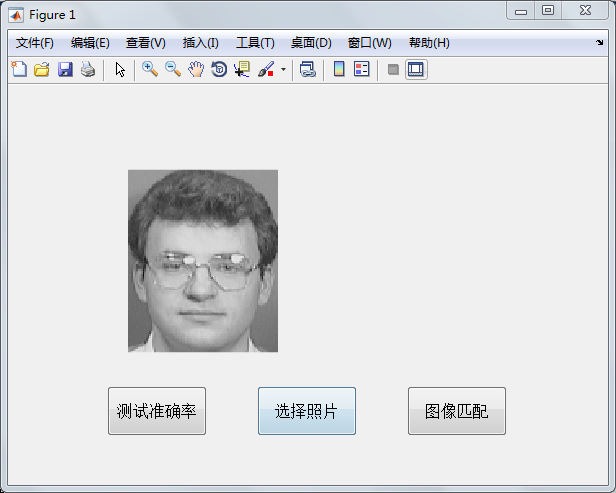Activate the Zoom In magnifier tool
The height and width of the screenshot is (493, 616).
point(150,70)
